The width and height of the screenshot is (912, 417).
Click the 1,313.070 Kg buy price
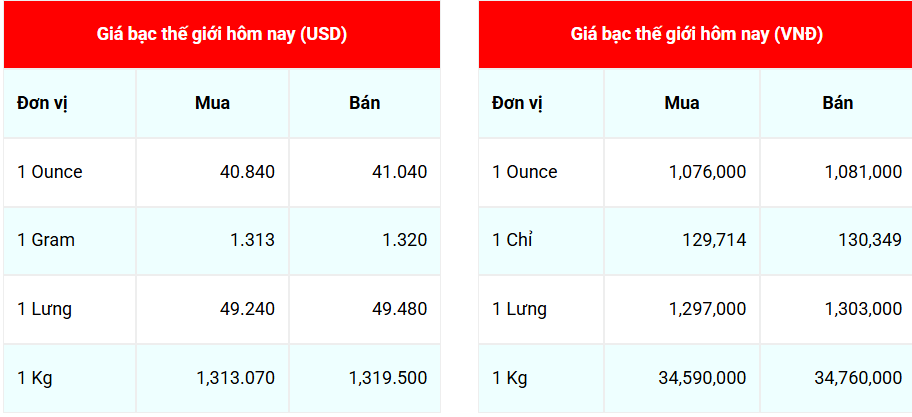236,379
